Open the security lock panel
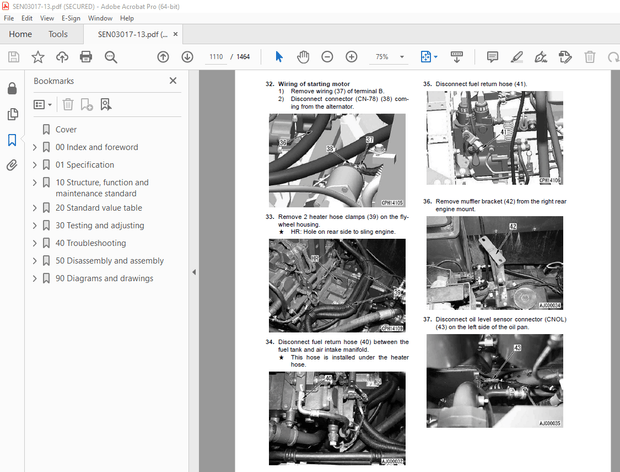Image resolution: width=620 pixels, height=472 pixels. pyautogui.click(x=12, y=88)
